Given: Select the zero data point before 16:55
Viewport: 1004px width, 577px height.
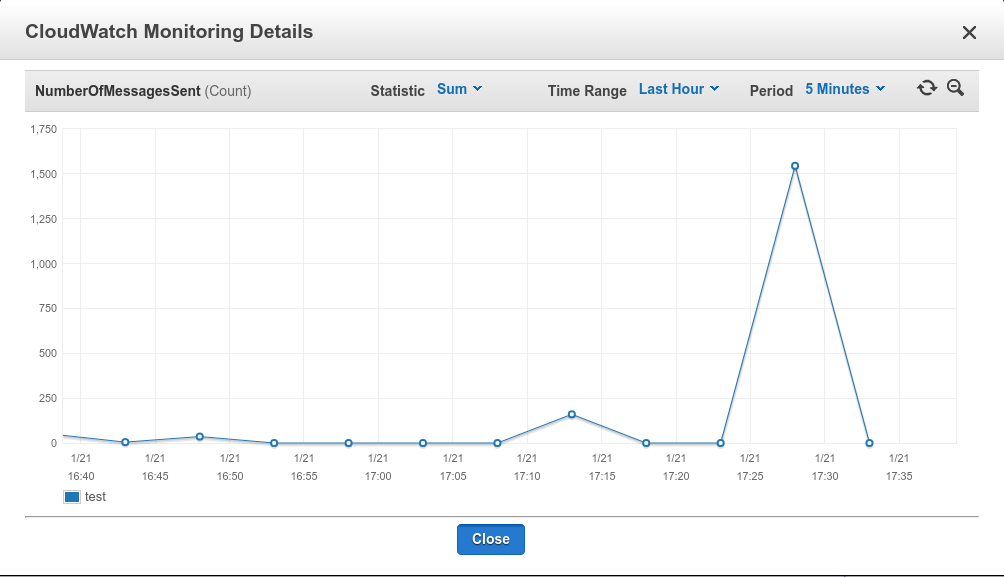Looking at the screenshot, I should [x=274, y=443].
